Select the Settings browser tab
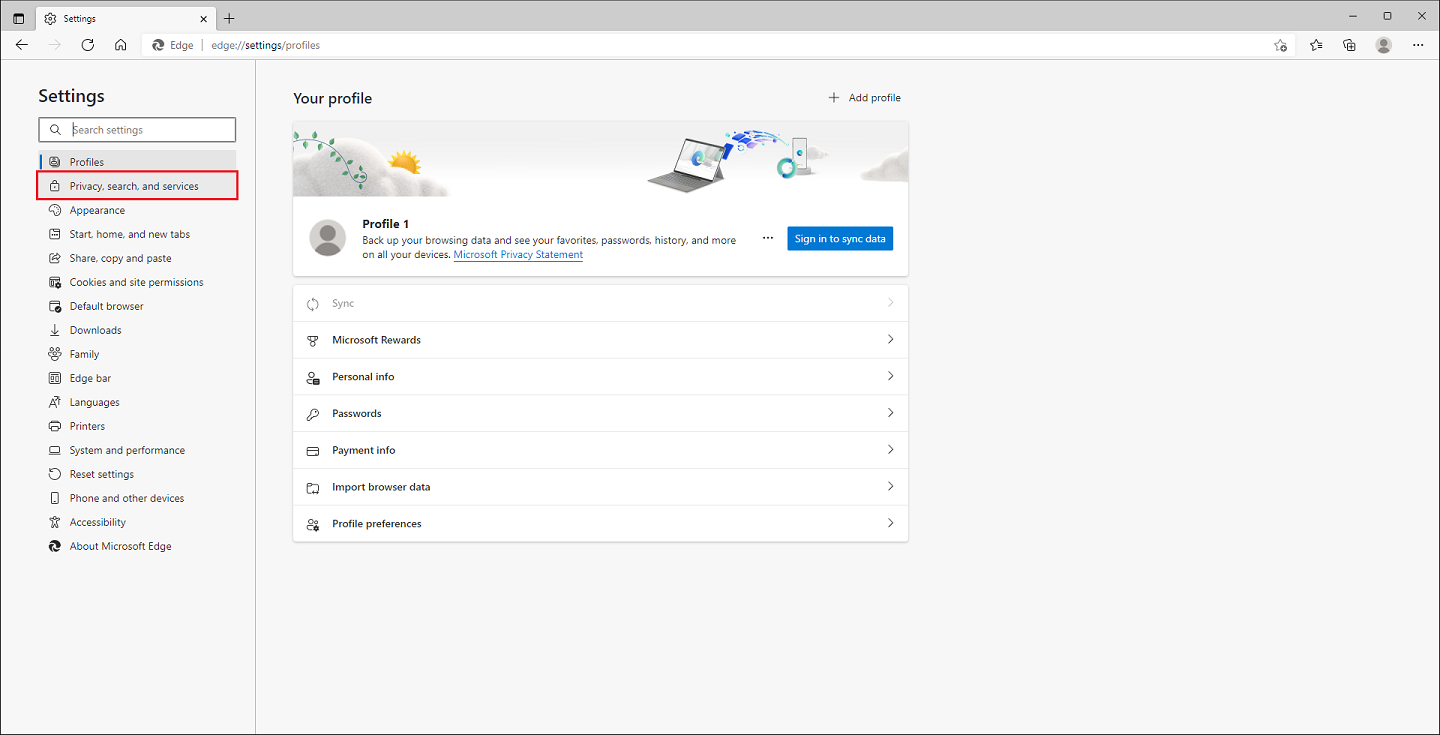The width and height of the screenshot is (1440, 735). (x=125, y=18)
